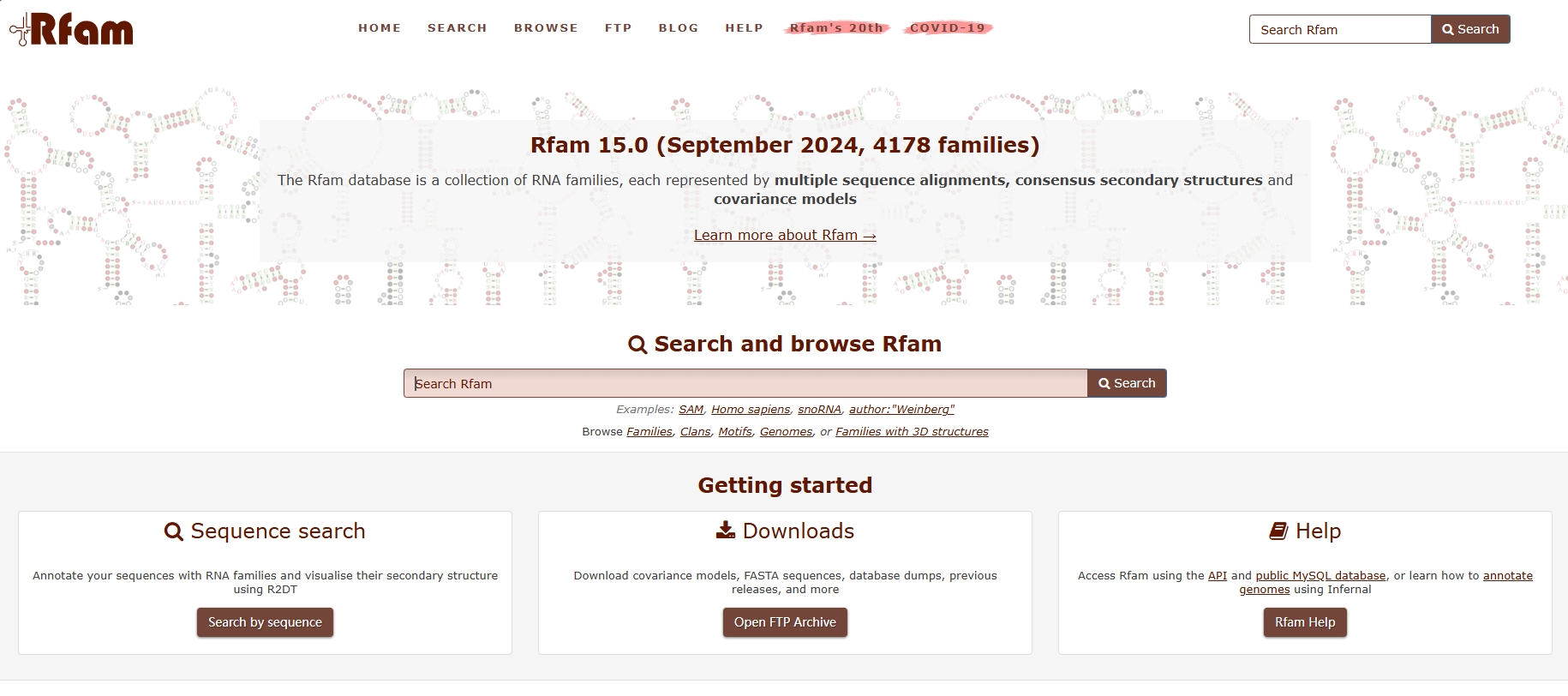
Task: Browse Clans link
Action: 695,432
